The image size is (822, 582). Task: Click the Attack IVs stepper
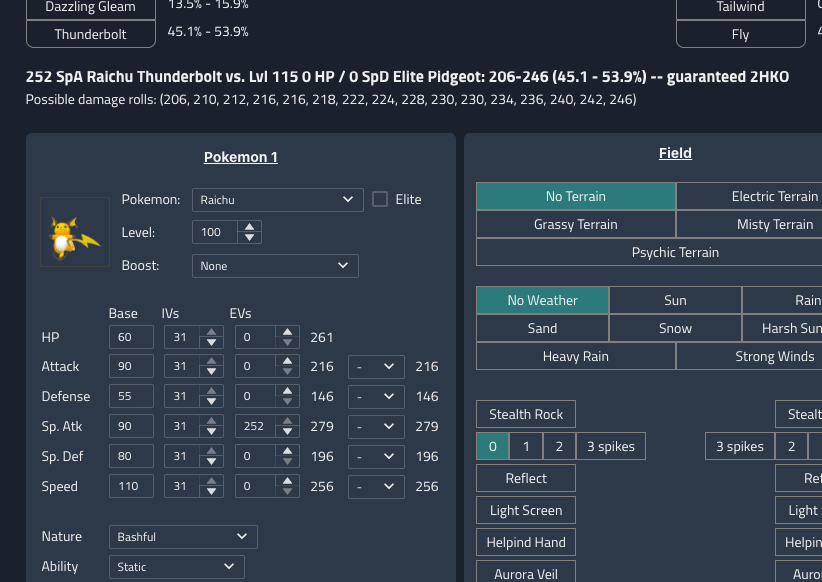pos(211,367)
